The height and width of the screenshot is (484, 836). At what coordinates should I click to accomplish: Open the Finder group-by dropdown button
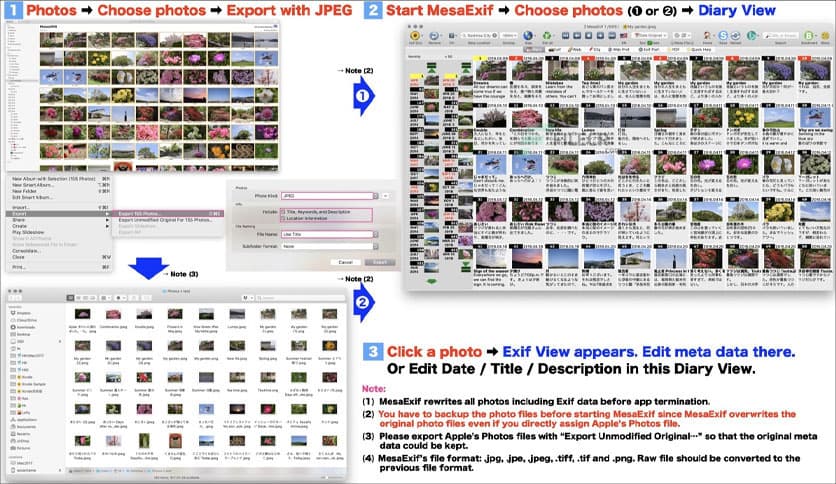106,298
